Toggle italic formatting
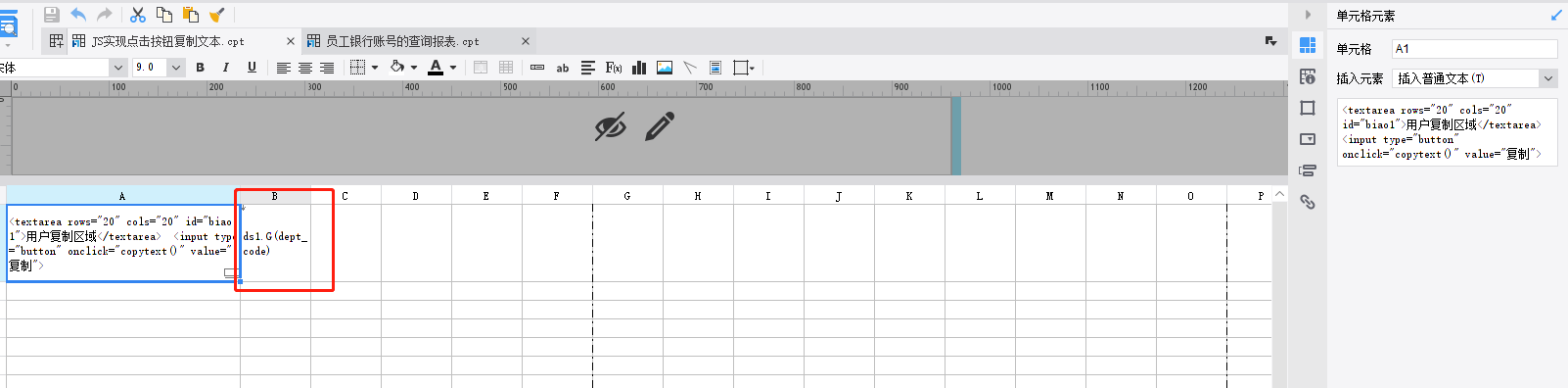Screen dimensions: 1568x388 pyautogui.click(x=226, y=68)
